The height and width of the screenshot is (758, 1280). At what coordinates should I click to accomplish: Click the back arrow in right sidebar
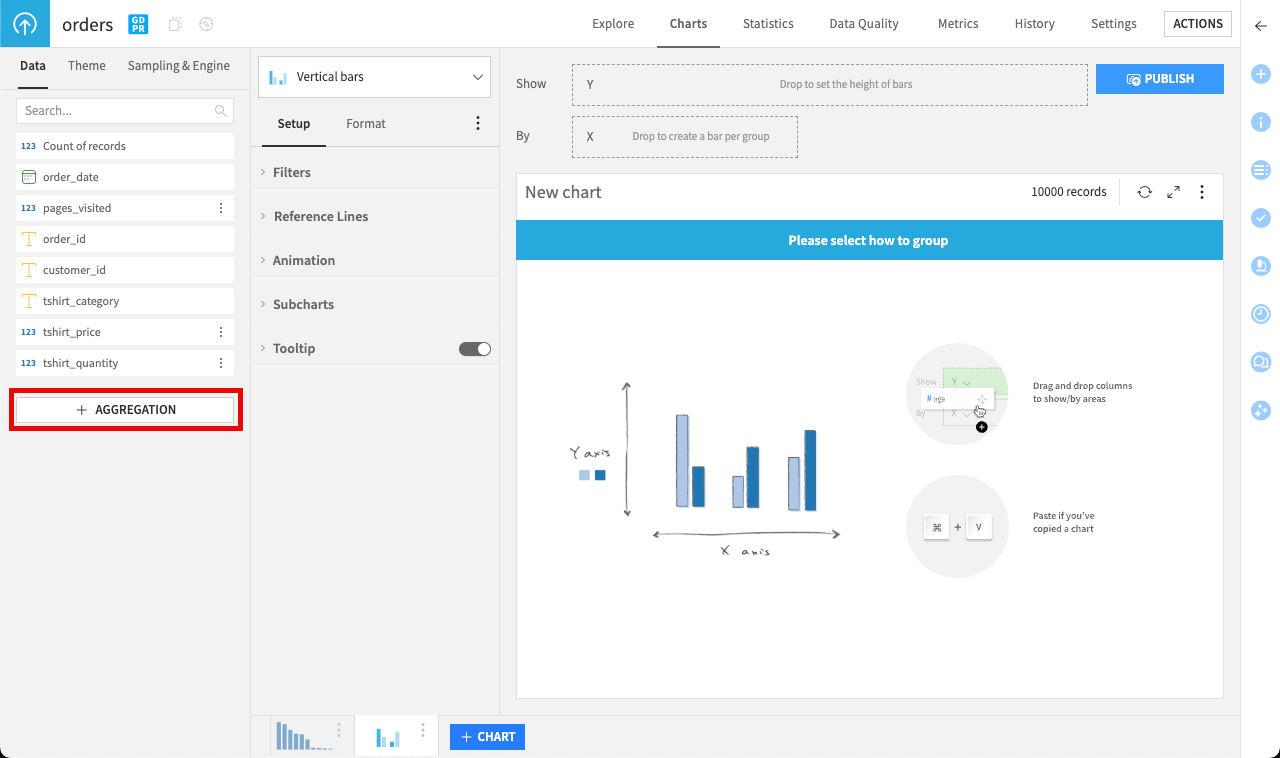pos(1260,25)
